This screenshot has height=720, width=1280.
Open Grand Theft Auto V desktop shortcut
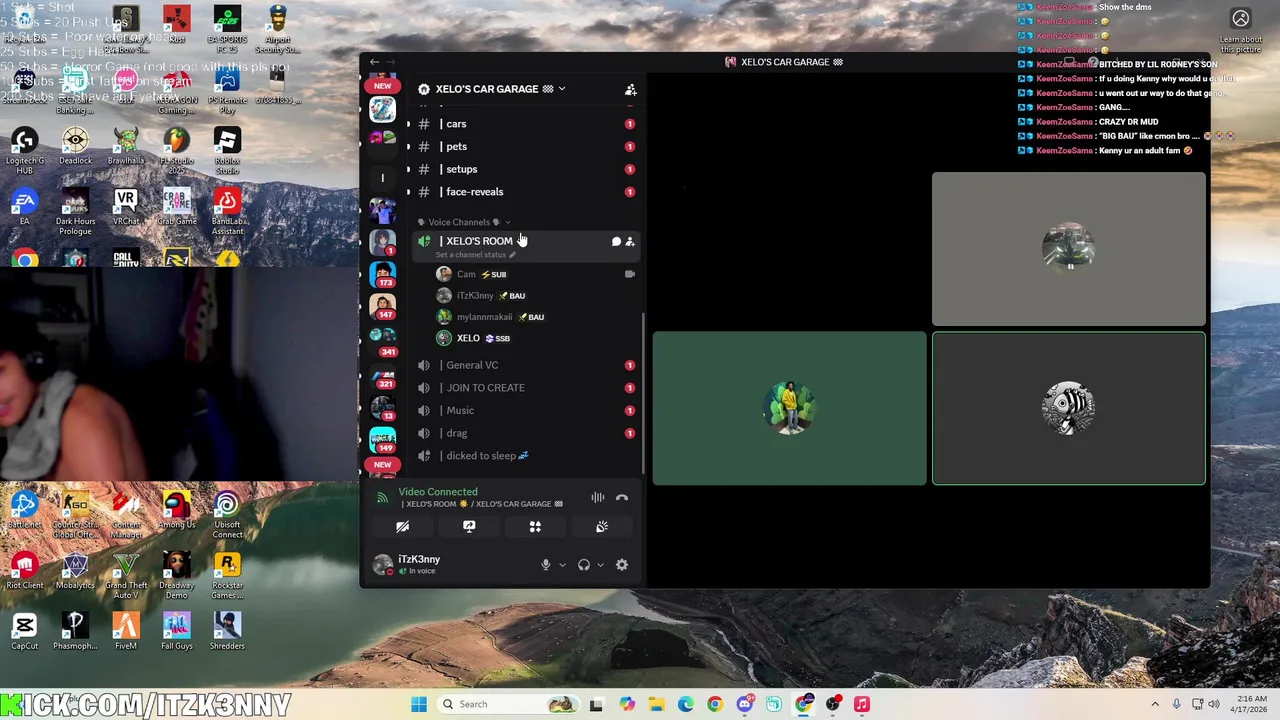tap(126, 576)
